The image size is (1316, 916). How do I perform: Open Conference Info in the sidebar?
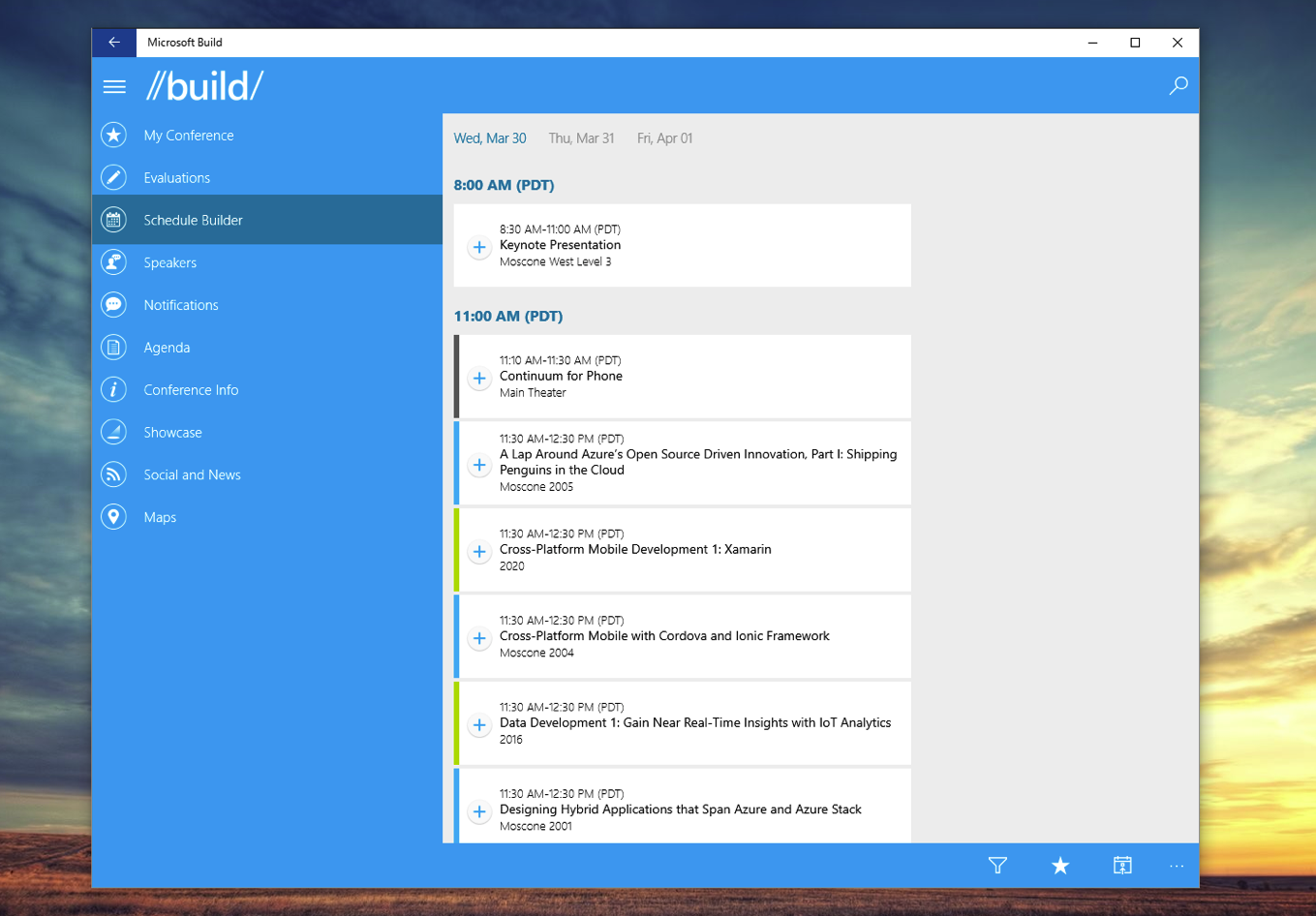[267, 390]
